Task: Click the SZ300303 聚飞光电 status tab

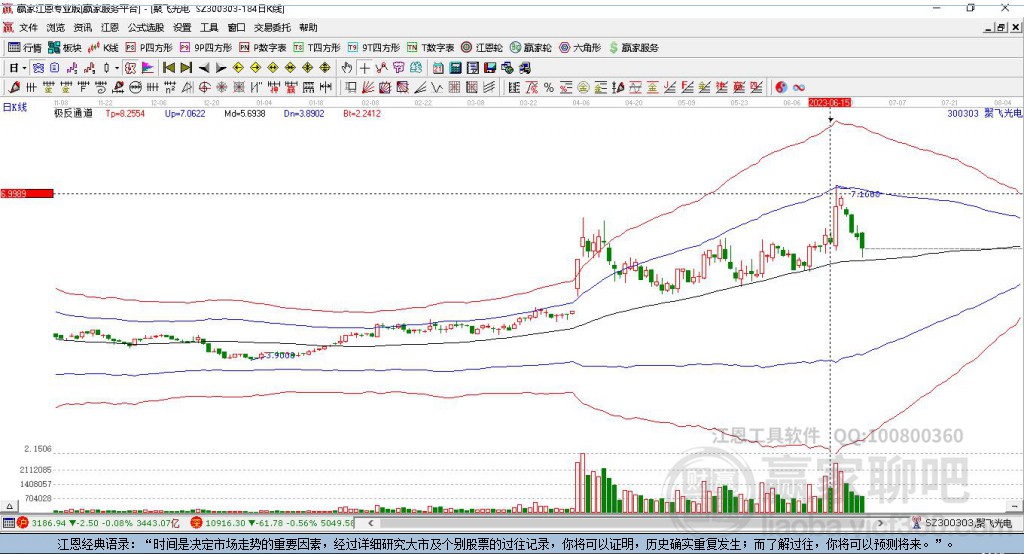Action: click(x=963, y=523)
